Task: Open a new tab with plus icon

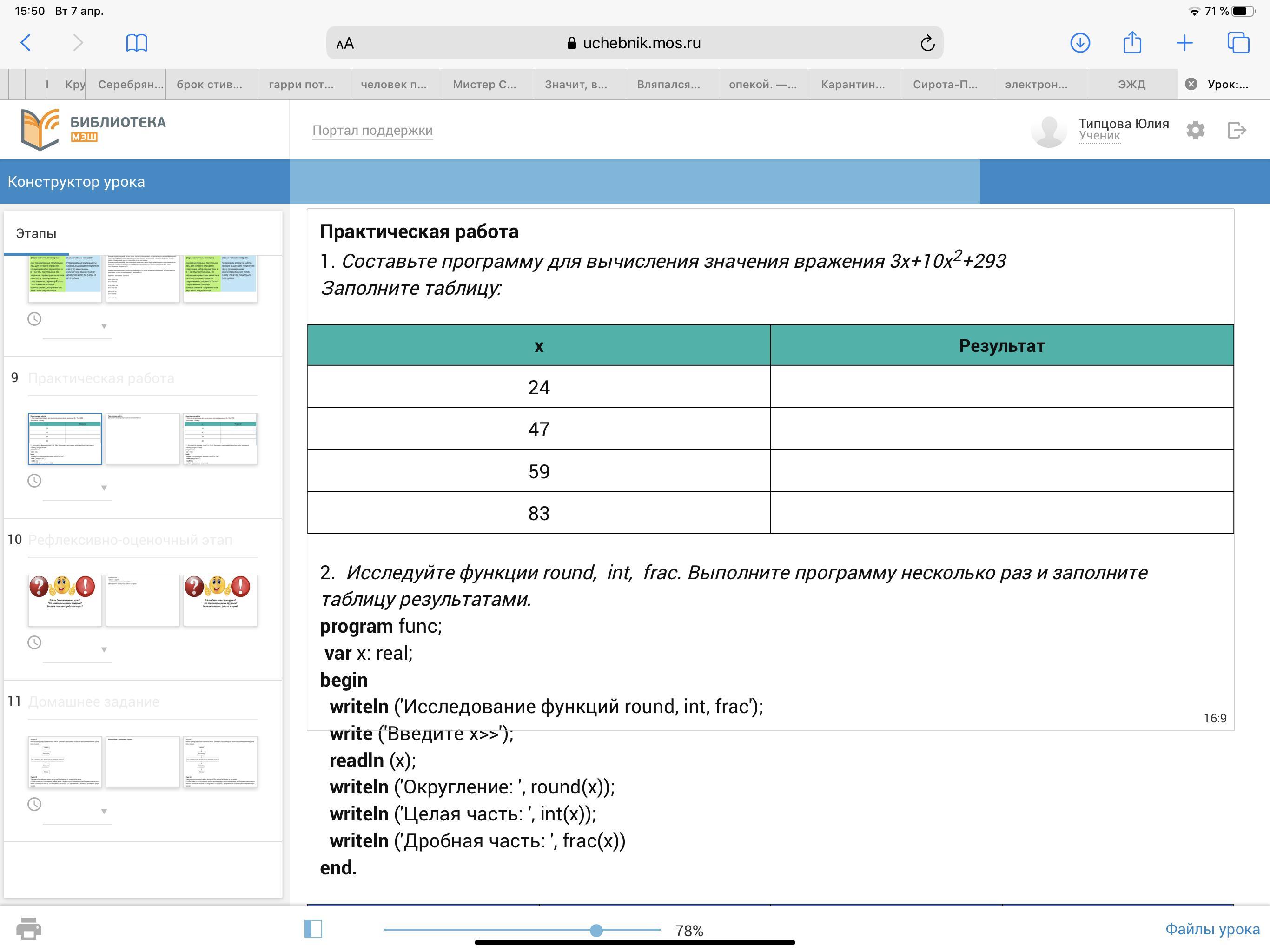Action: point(1184,42)
